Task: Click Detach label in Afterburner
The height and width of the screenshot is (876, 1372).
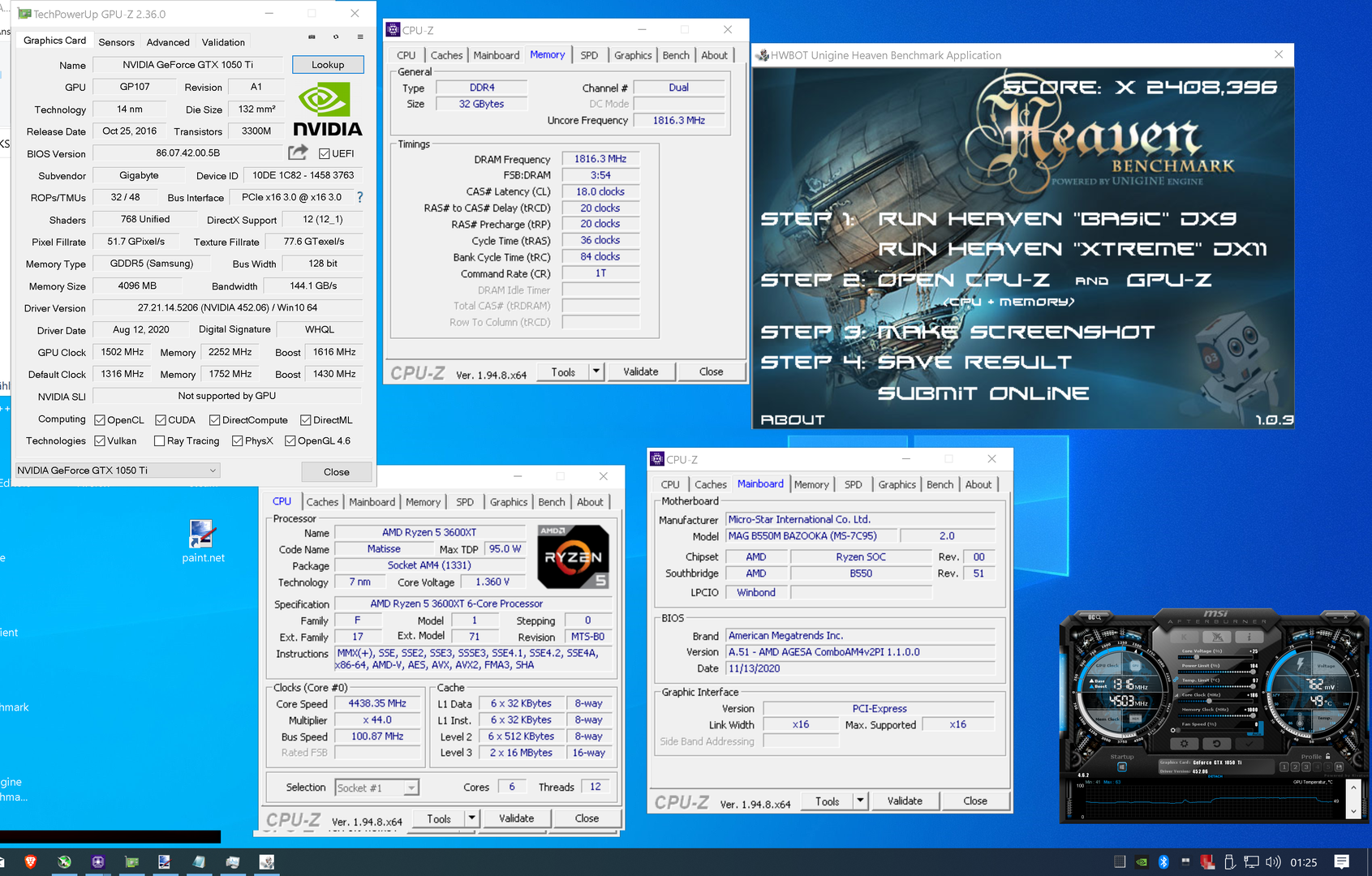Action: pyautogui.click(x=1215, y=776)
